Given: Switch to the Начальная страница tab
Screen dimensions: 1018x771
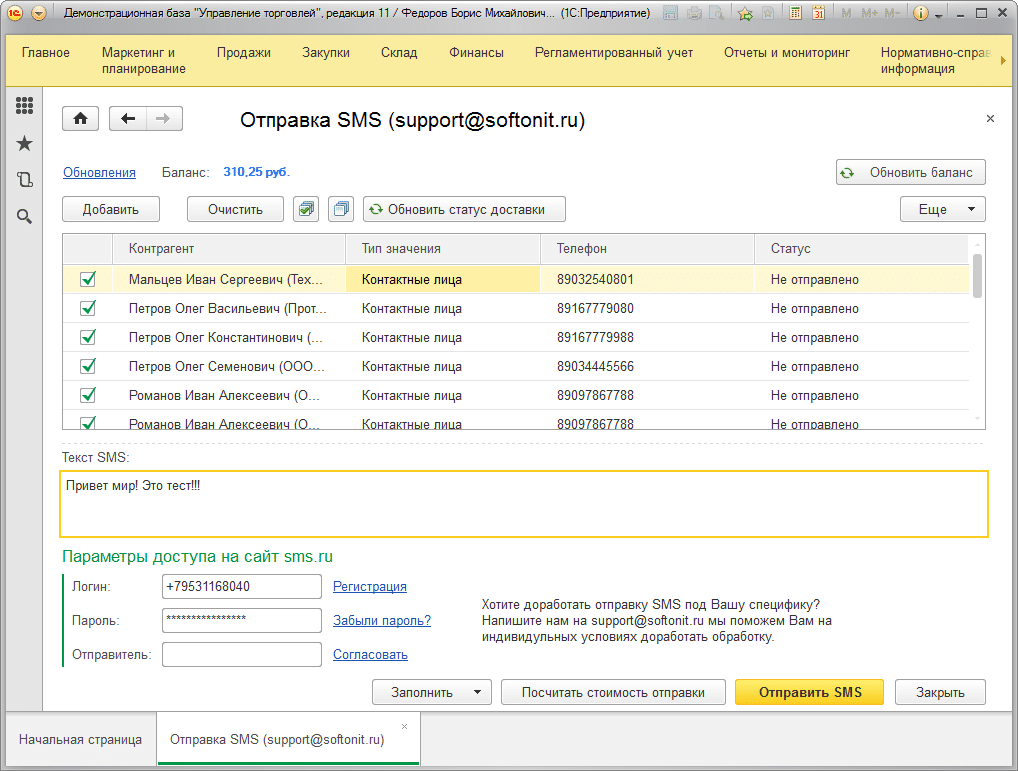Looking at the screenshot, I should (x=80, y=740).
